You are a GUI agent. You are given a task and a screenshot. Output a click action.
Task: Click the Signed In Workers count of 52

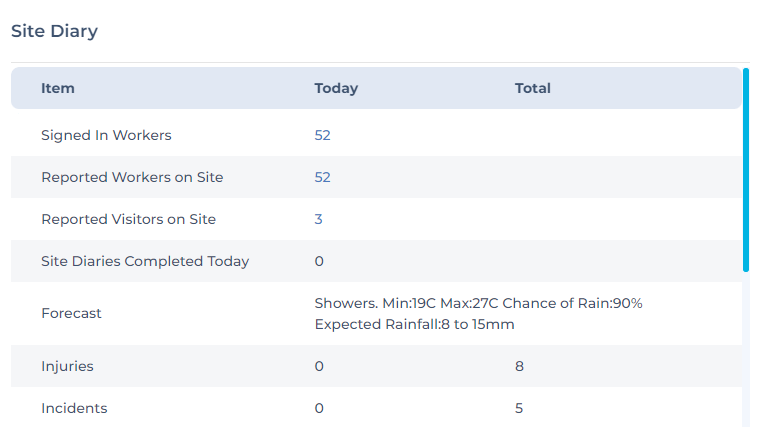(x=322, y=135)
